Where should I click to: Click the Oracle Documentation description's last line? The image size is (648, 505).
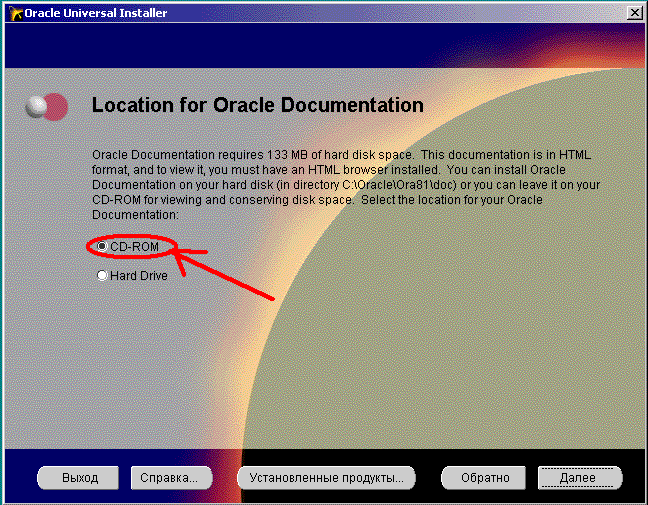click(x=135, y=215)
